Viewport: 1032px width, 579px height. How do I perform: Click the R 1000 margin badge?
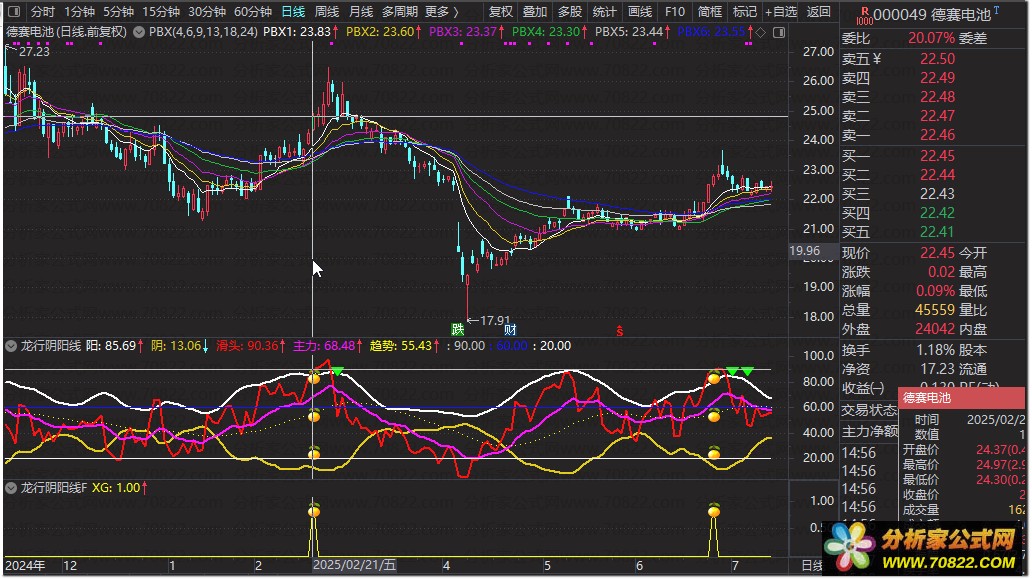coord(865,16)
